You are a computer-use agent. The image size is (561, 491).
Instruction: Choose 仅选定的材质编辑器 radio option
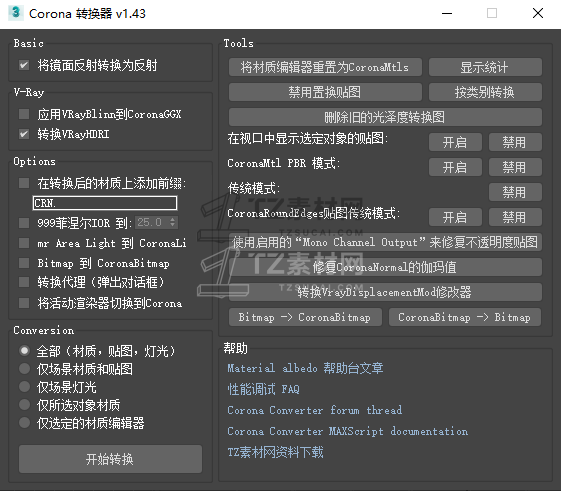point(24,423)
